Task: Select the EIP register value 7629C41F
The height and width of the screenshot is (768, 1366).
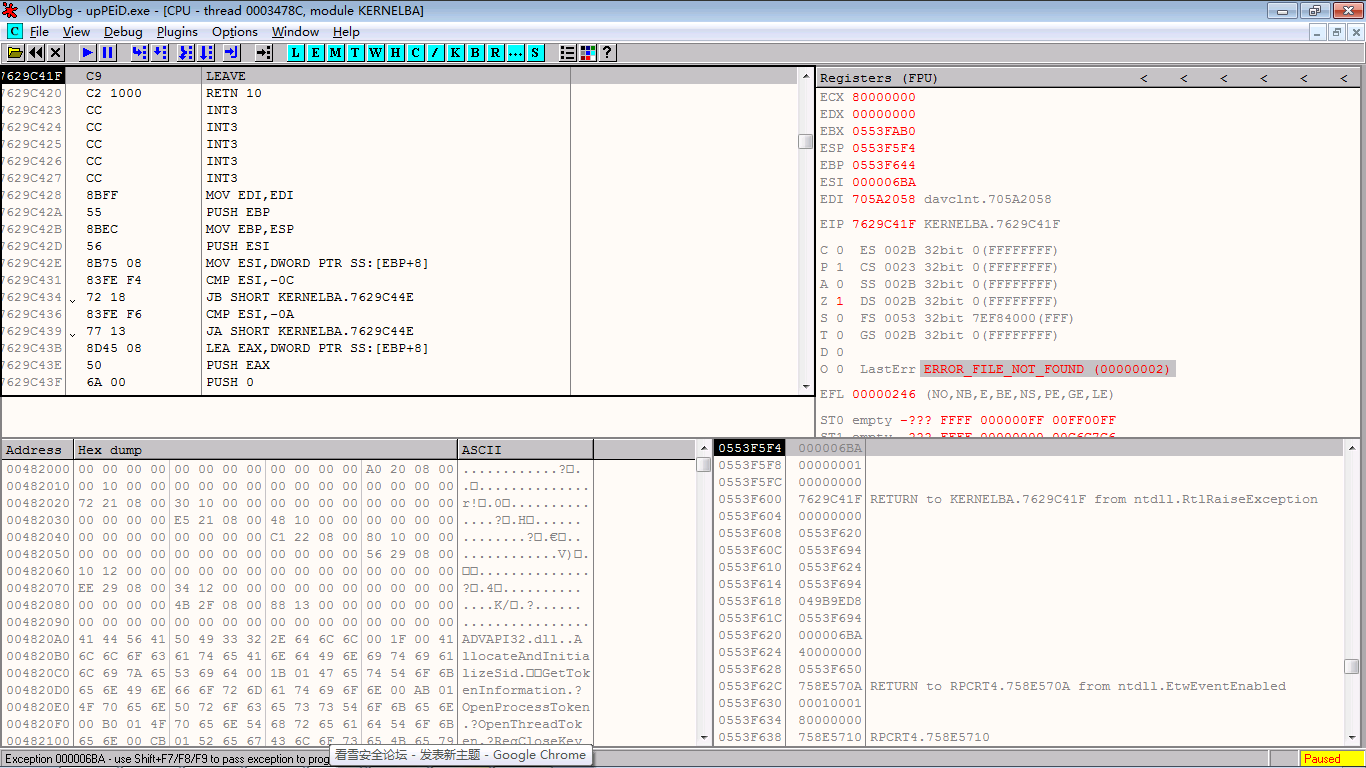Action: pos(884,224)
